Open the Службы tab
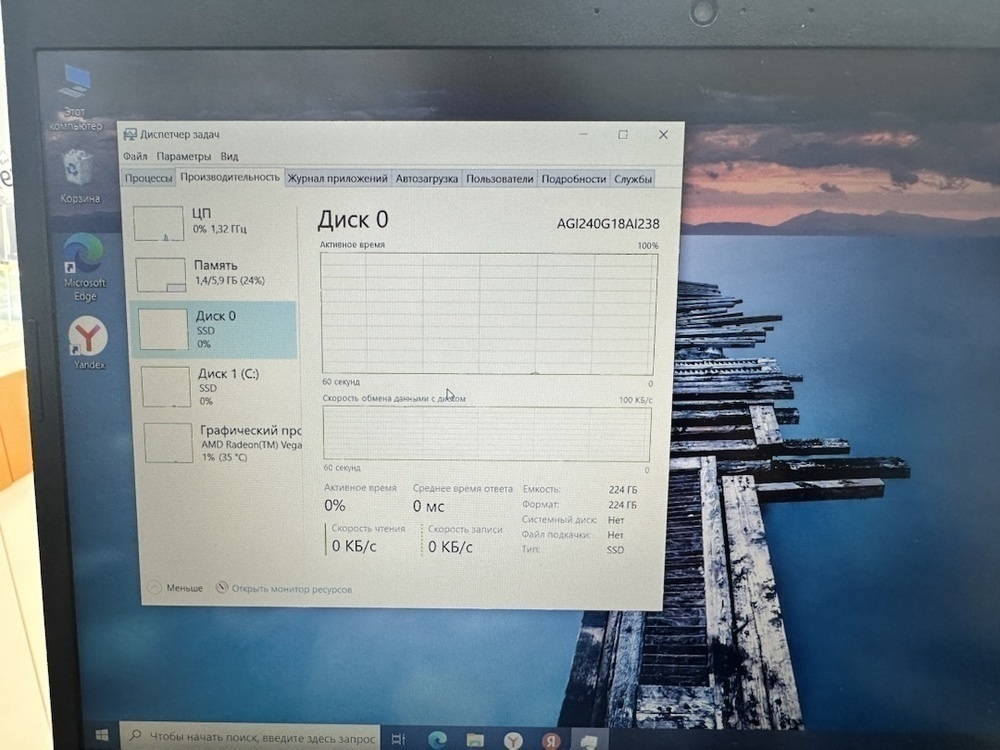1000x750 pixels. pyautogui.click(x=633, y=179)
